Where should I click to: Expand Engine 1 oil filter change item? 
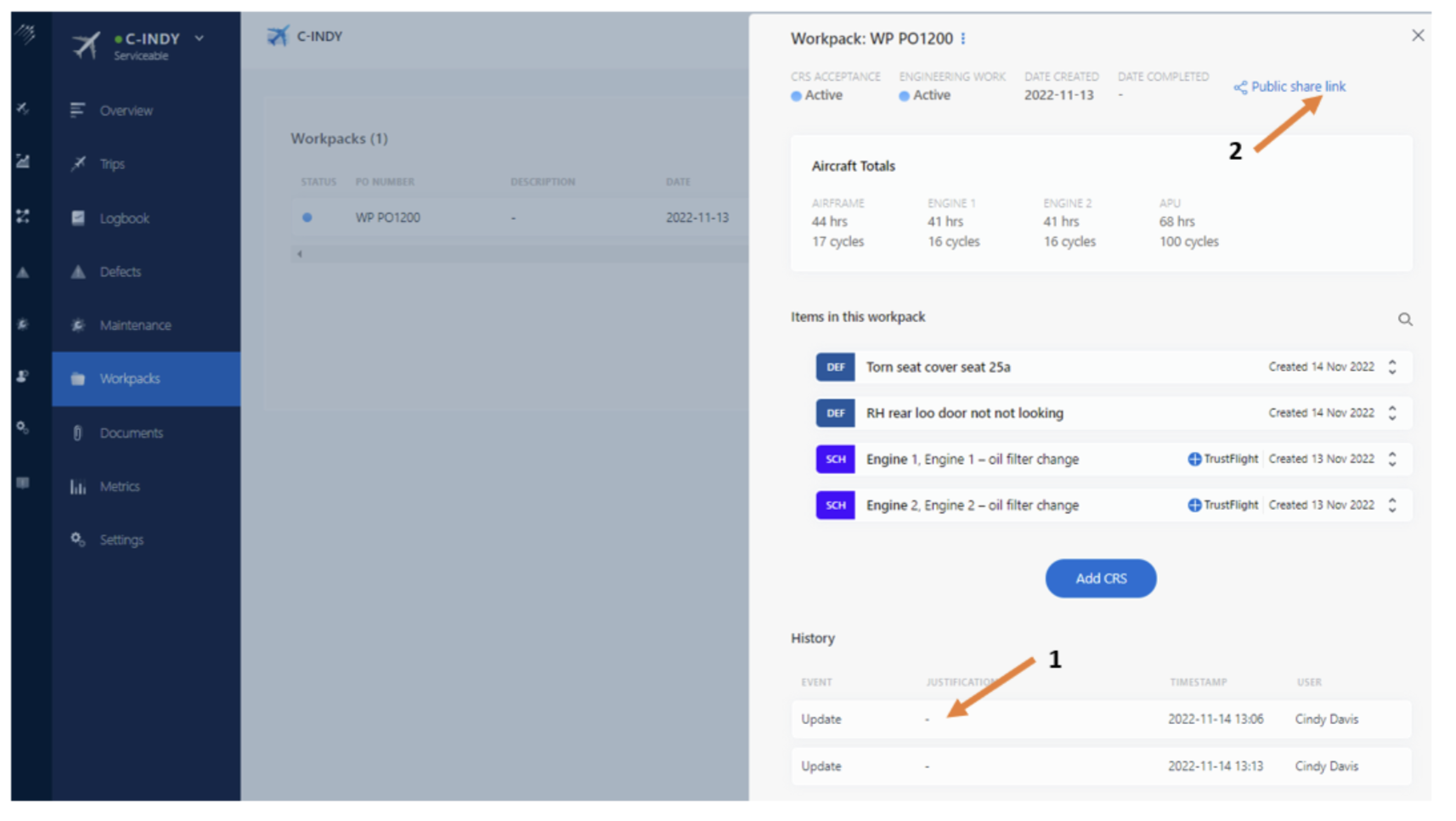[1391, 459]
